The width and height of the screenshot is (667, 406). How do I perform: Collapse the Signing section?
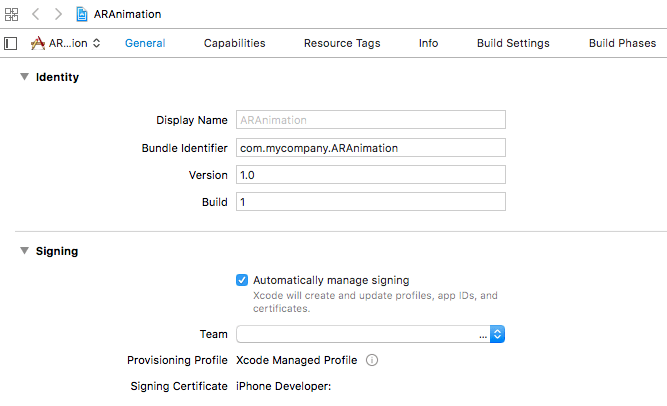point(24,251)
